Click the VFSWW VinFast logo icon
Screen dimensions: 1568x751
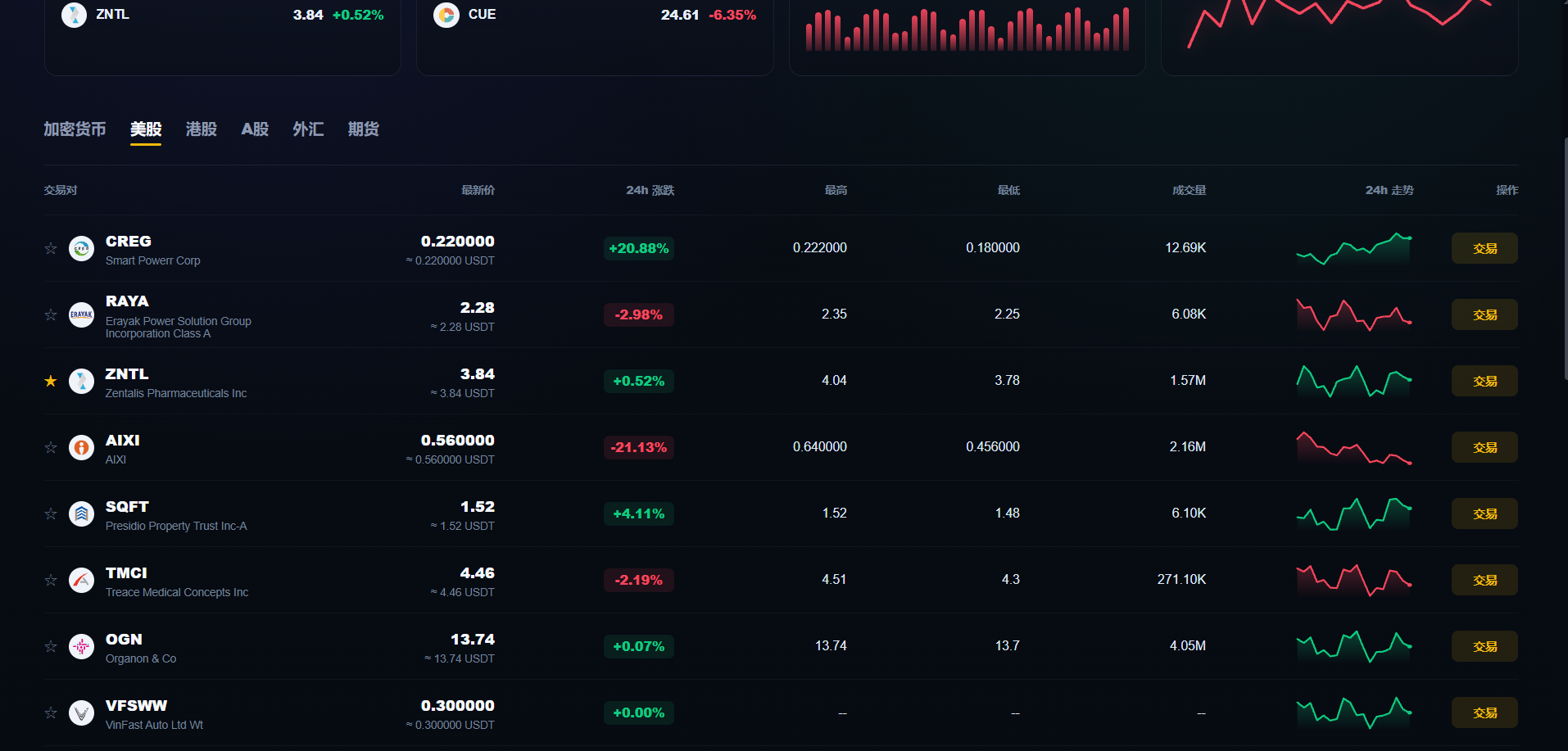(x=81, y=713)
